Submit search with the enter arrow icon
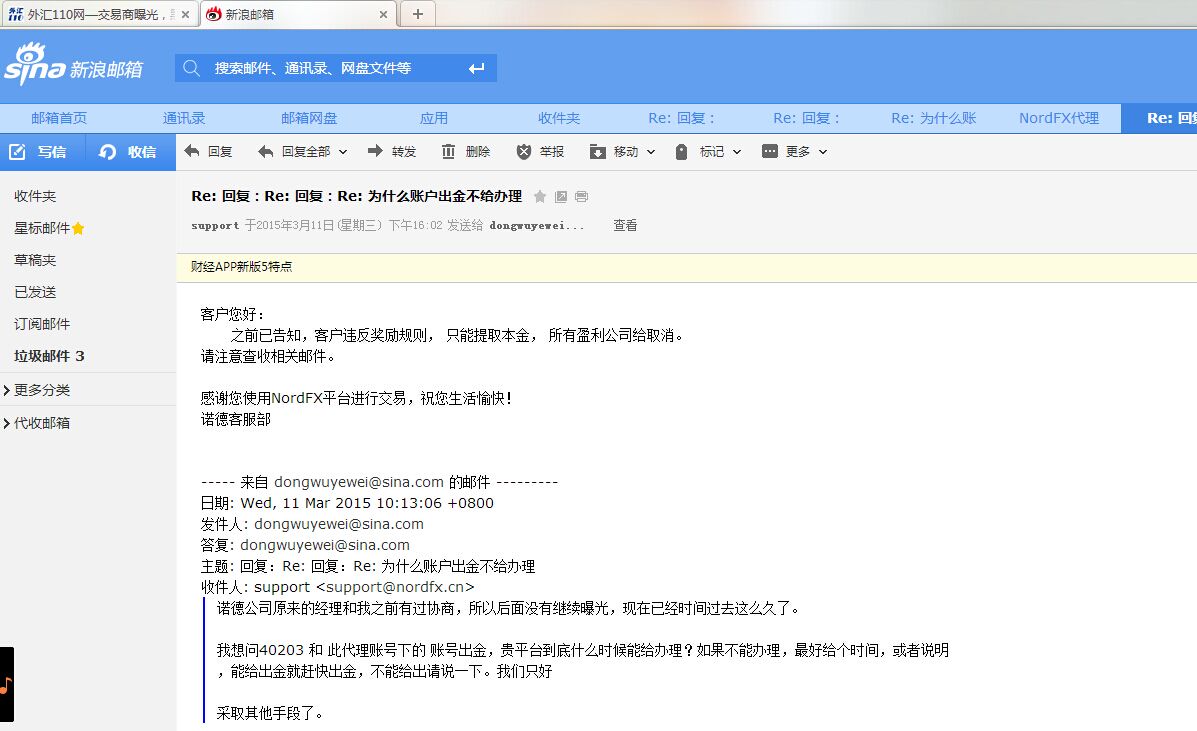The height and width of the screenshot is (731, 1197). [476, 69]
